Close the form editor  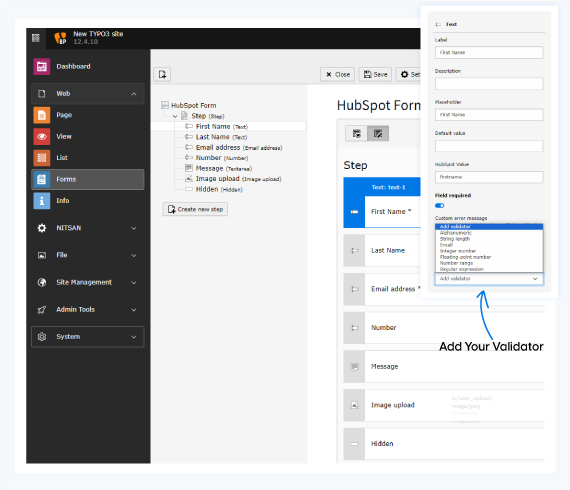coord(337,75)
